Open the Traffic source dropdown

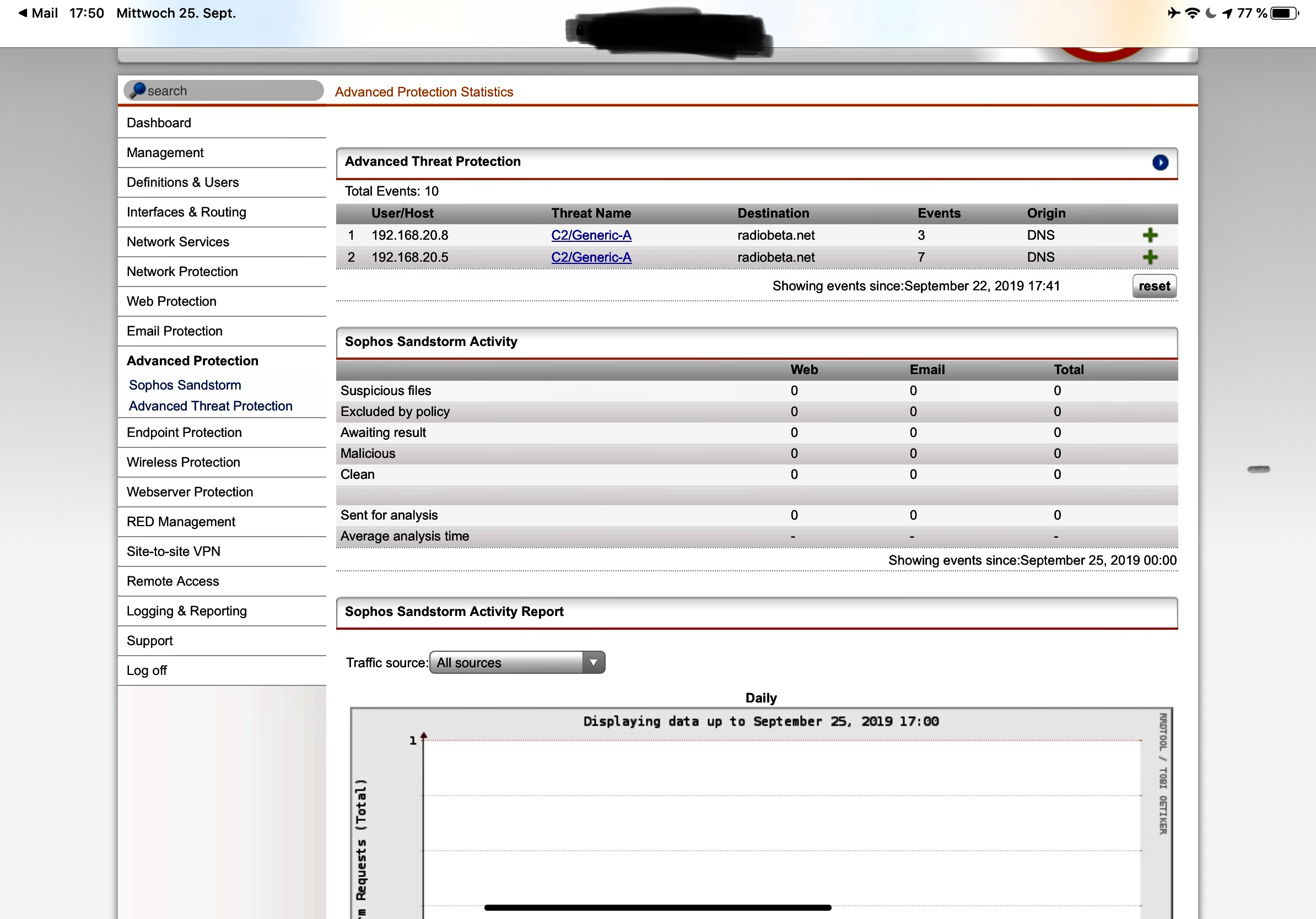pyautogui.click(x=508, y=663)
